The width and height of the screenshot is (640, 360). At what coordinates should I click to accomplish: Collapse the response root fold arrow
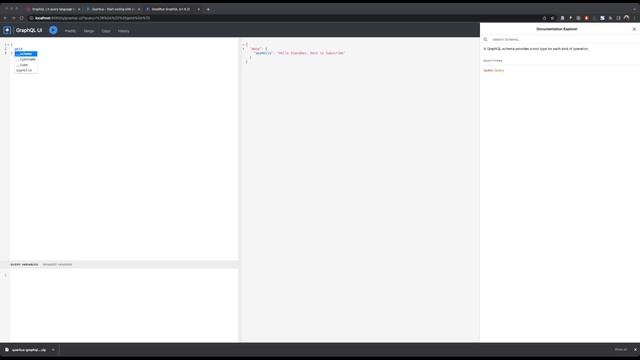(x=244, y=44)
